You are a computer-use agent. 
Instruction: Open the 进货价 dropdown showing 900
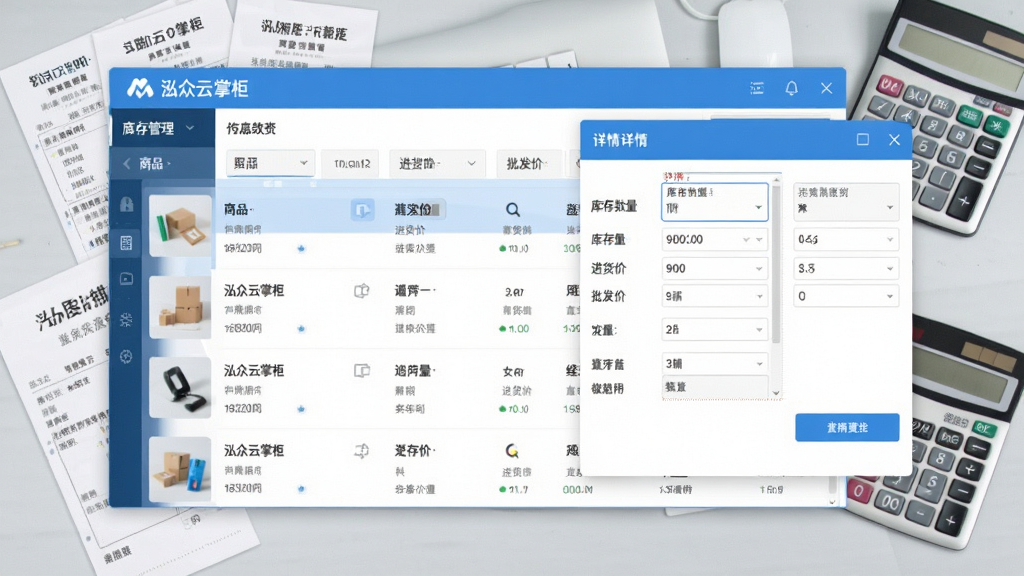(x=714, y=268)
